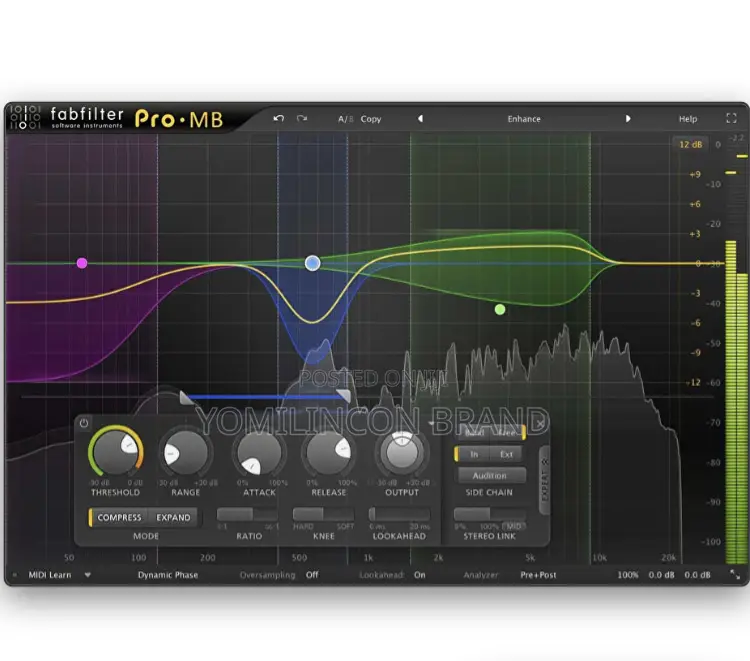Click the FabFilter logo icon
Image resolution: width=750 pixels, height=661 pixels.
click(x=25, y=117)
